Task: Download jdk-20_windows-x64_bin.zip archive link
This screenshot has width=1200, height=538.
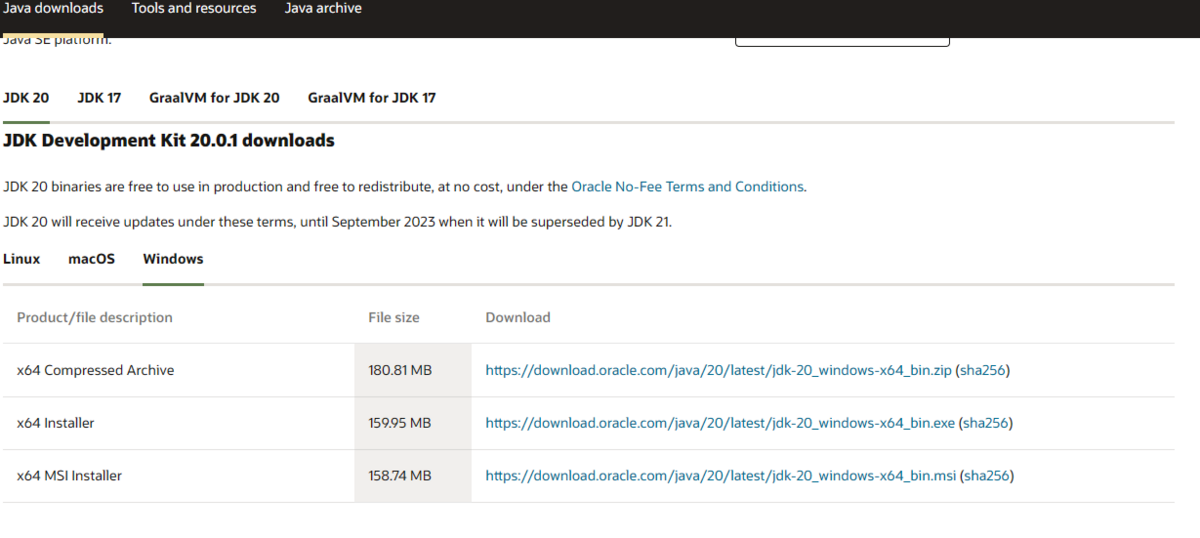Action: point(718,370)
